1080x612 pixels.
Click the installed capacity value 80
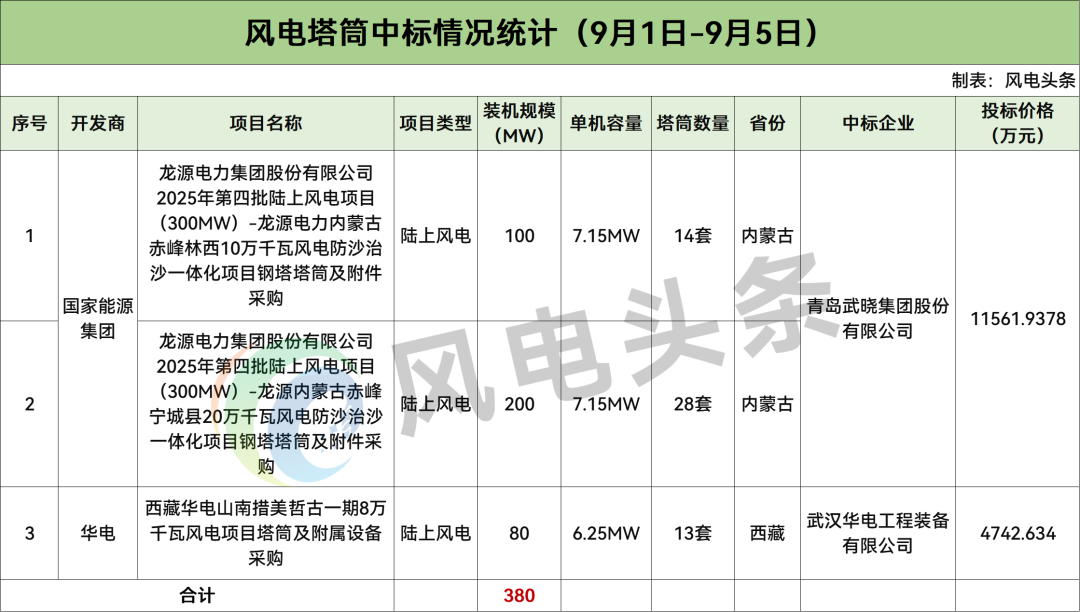point(519,533)
